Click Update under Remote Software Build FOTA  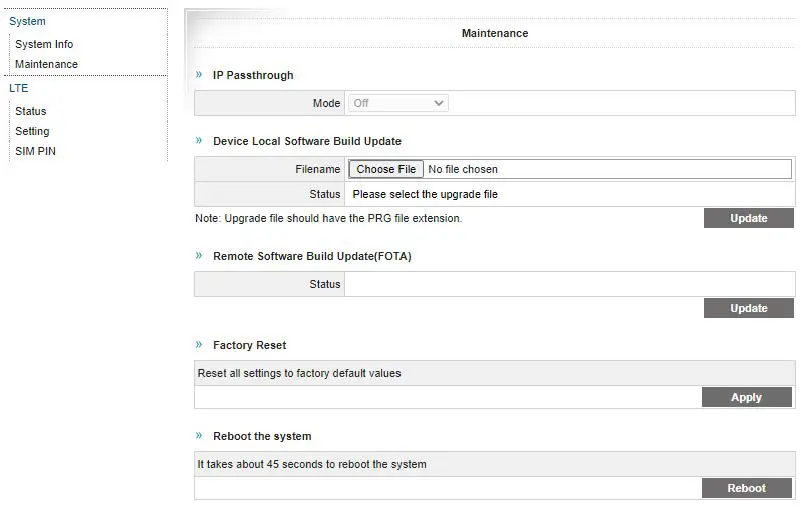pyautogui.click(x=748, y=308)
